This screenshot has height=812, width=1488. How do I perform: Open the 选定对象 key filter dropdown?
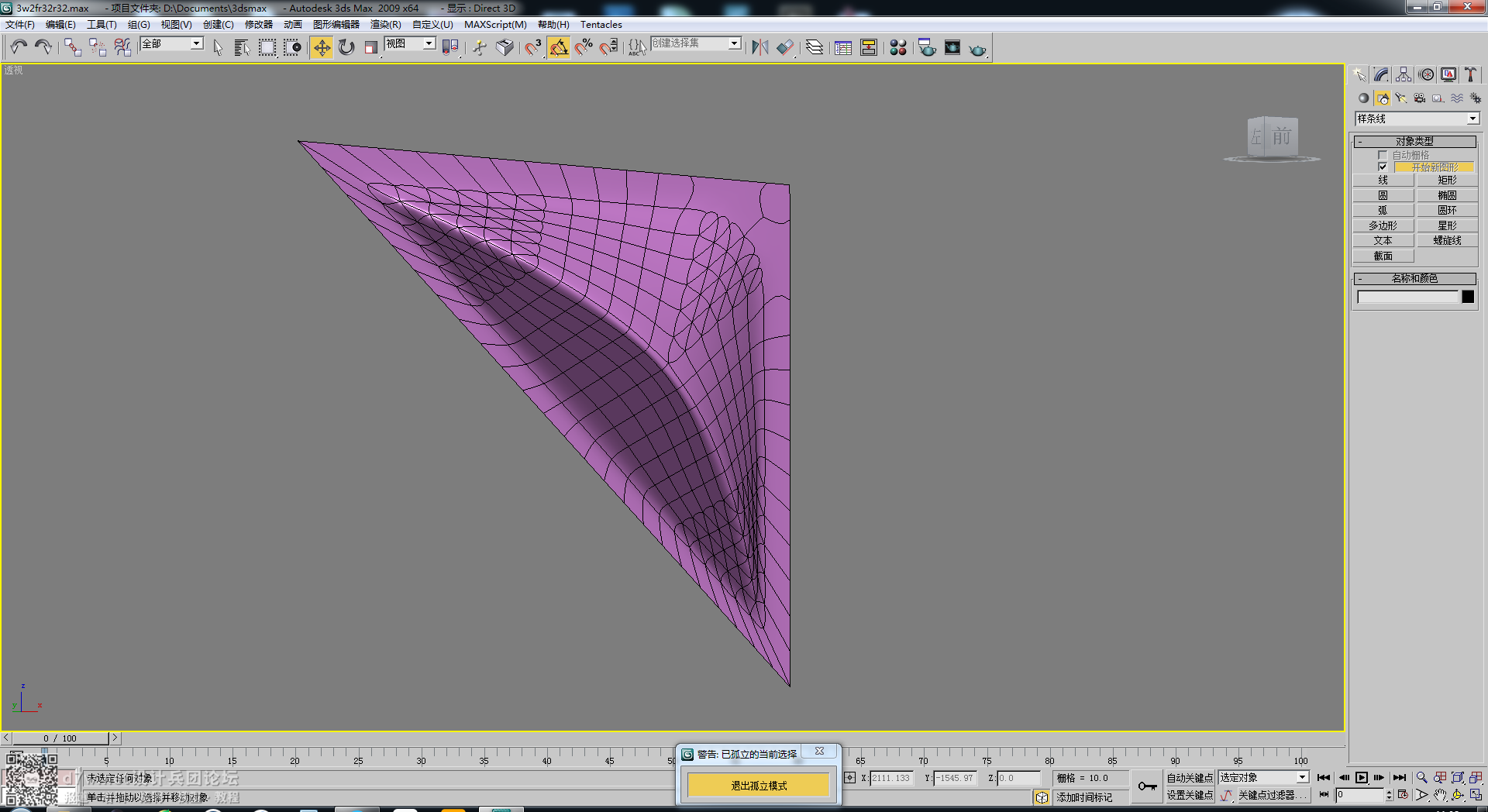tap(1263, 777)
